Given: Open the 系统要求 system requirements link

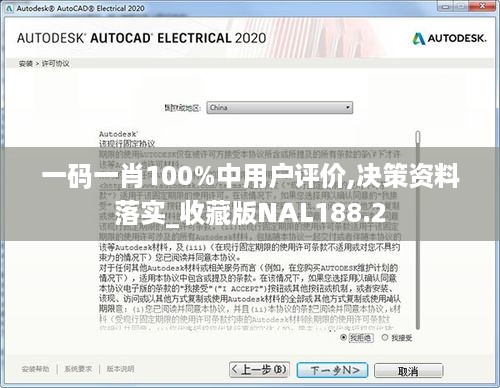Looking at the screenshot, I should pyautogui.click(x=78, y=369).
